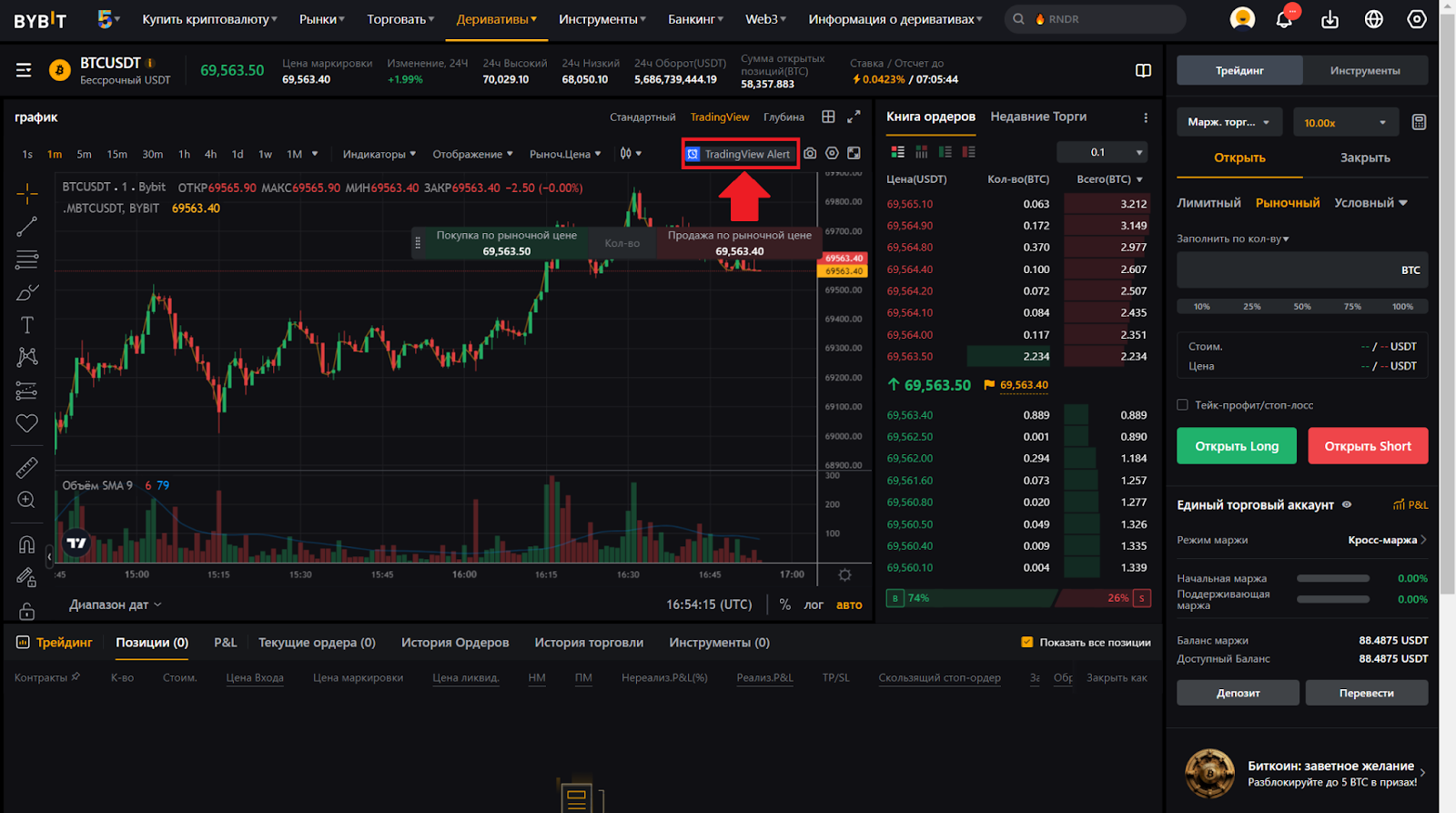Expand the Отображение dropdown
Image resolution: width=1456 pixels, height=813 pixels.
pyautogui.click(x=472, y=154)
